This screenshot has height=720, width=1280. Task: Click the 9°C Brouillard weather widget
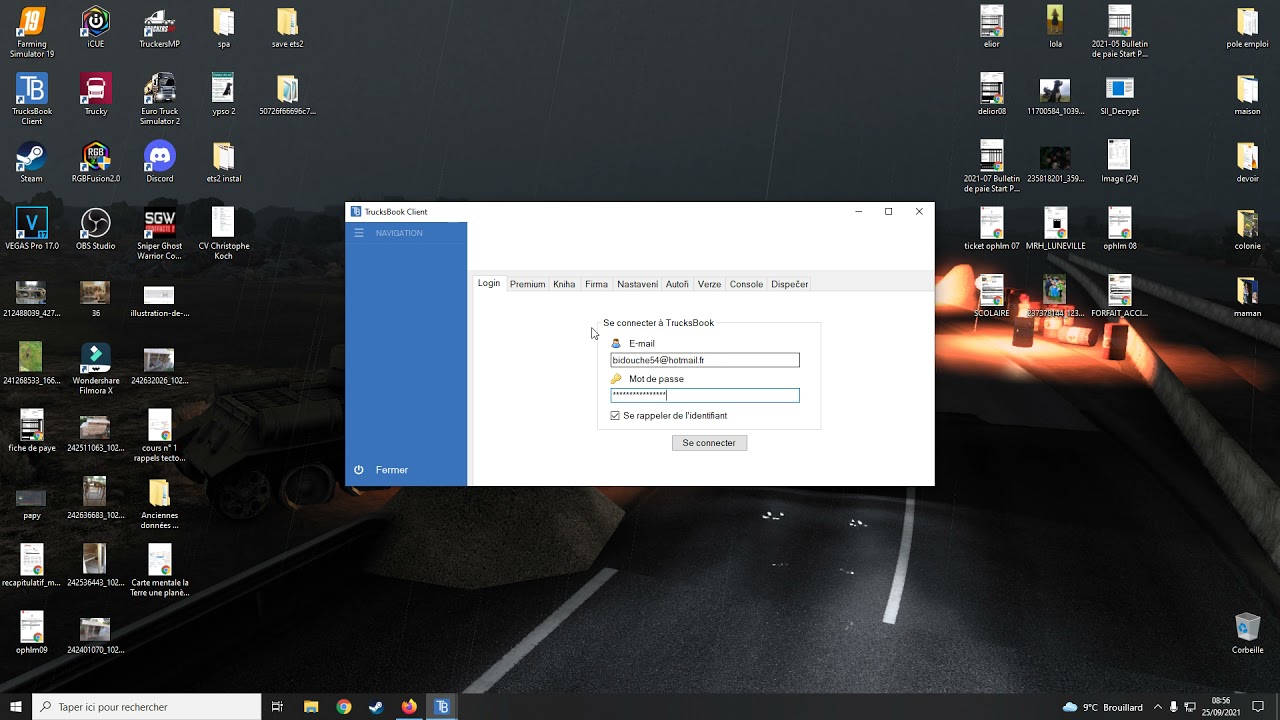coord(1102,707)
